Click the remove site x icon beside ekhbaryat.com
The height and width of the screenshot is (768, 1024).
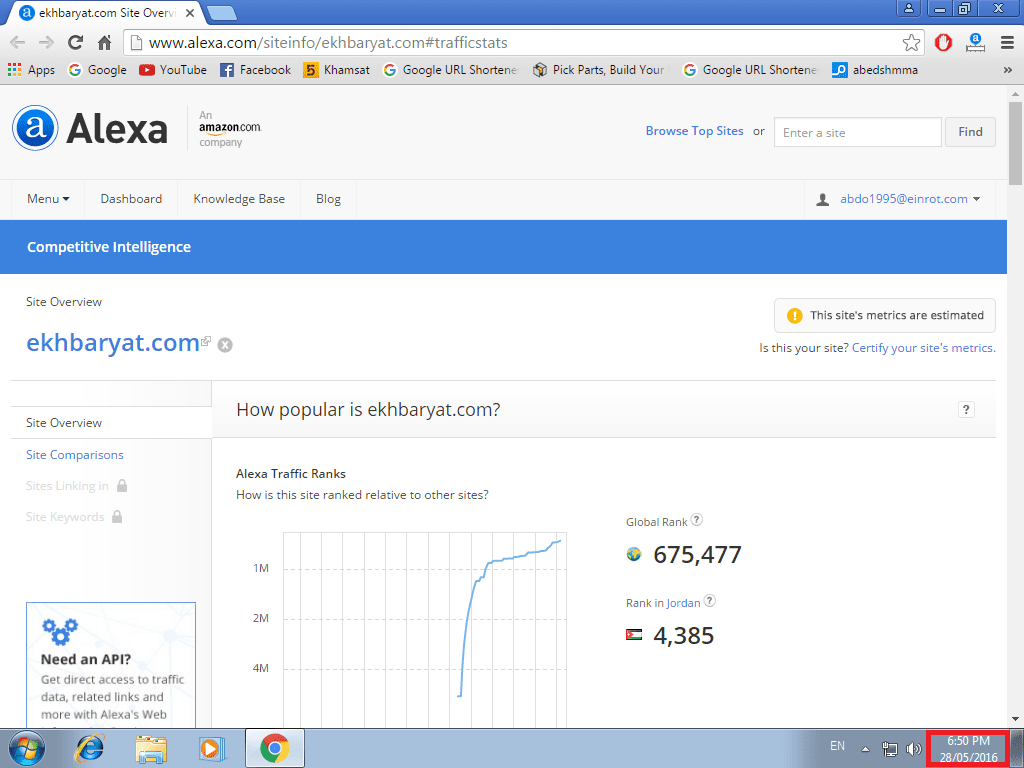click(x=225, y=345)
